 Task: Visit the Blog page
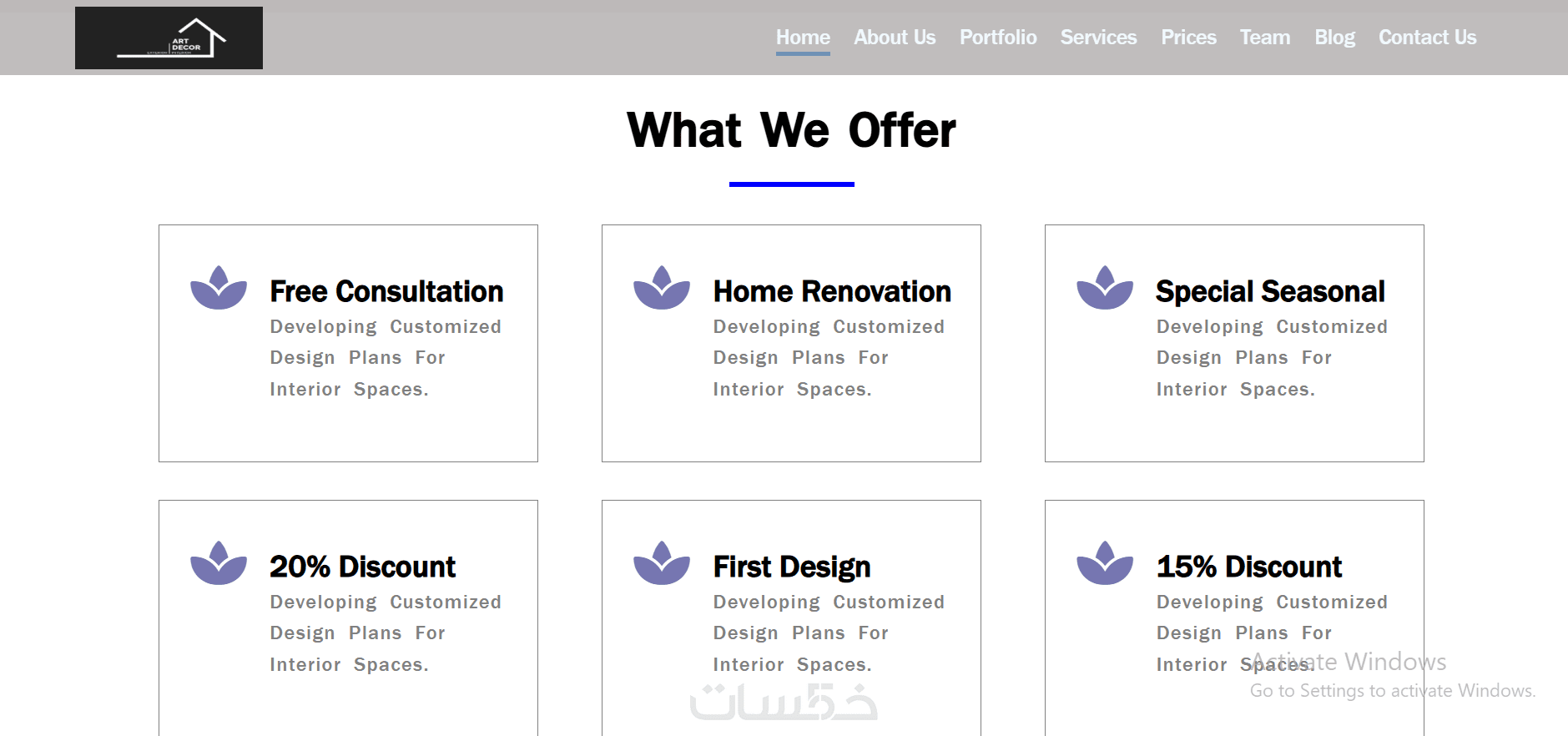1334,38
